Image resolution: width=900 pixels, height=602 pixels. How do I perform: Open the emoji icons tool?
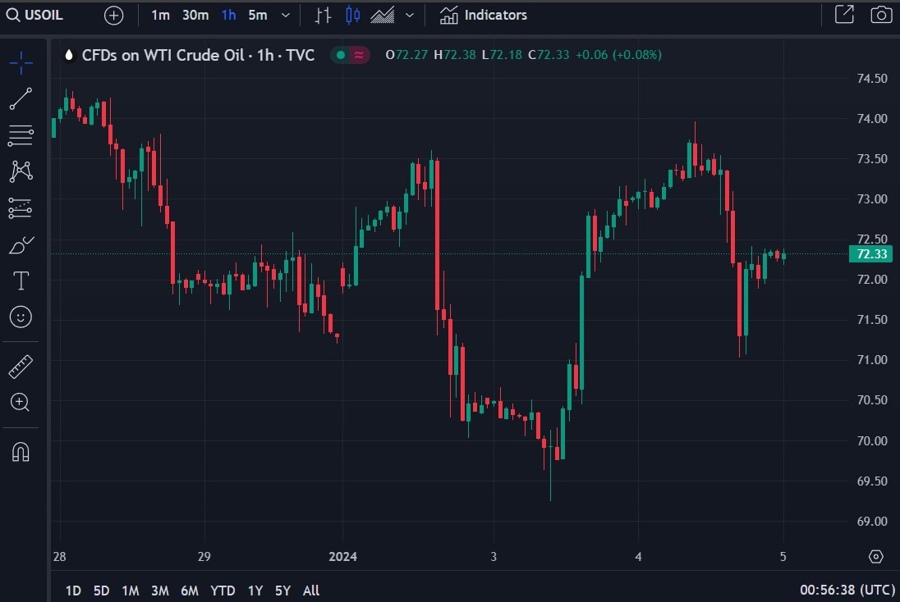click(x=21, y=317)
